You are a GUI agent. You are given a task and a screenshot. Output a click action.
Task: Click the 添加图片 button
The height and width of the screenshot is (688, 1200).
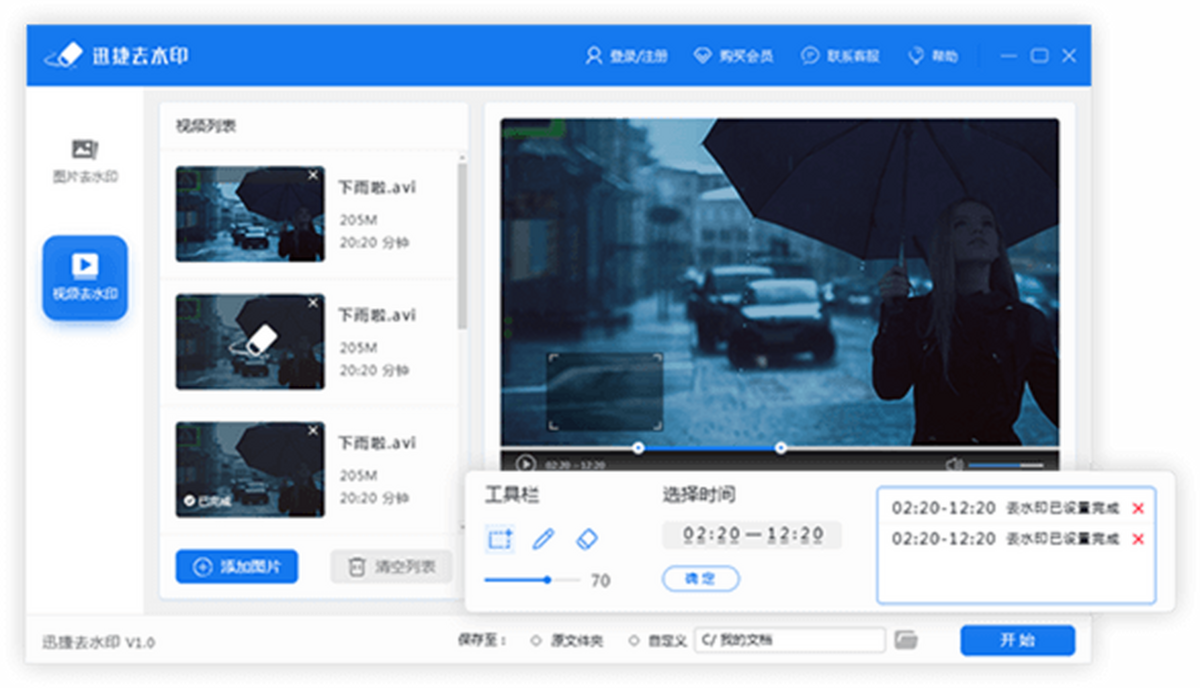tap(236, 567)
